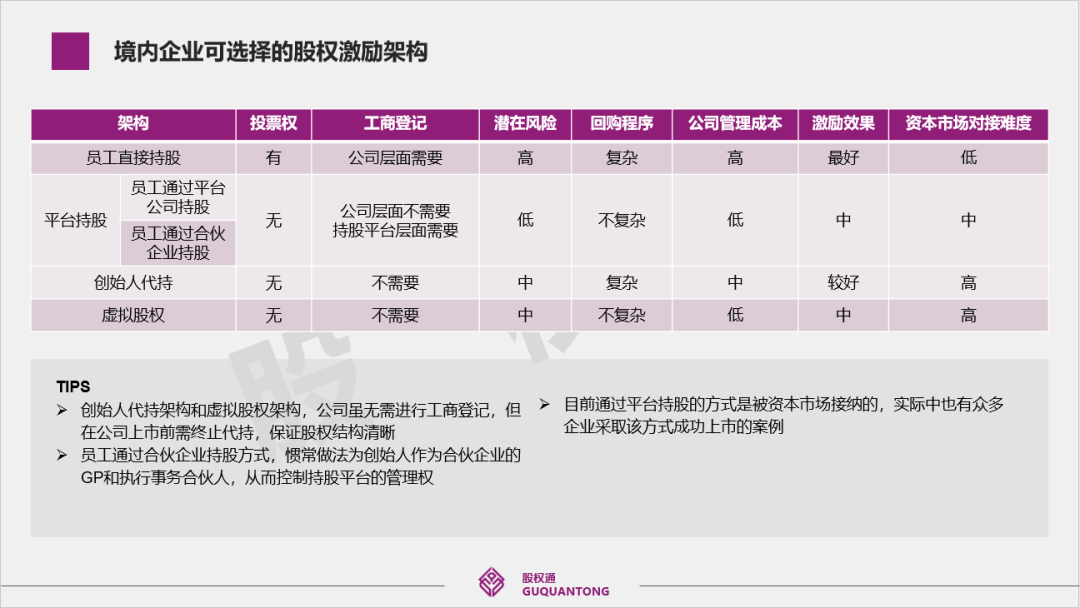The height and width of the screenshot is (608, 1080).
Task: Click 不需要 in the 创始人代持 row
Action: (395, 283)
